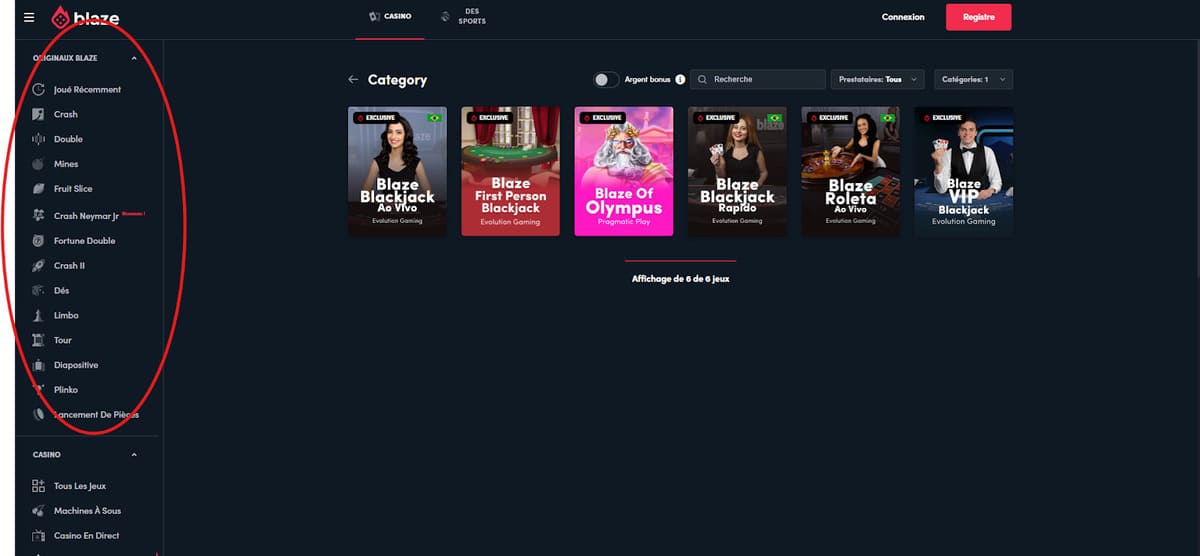
Task: Open Blaze Of Olympus game card
Action: (x=624, y=171)
